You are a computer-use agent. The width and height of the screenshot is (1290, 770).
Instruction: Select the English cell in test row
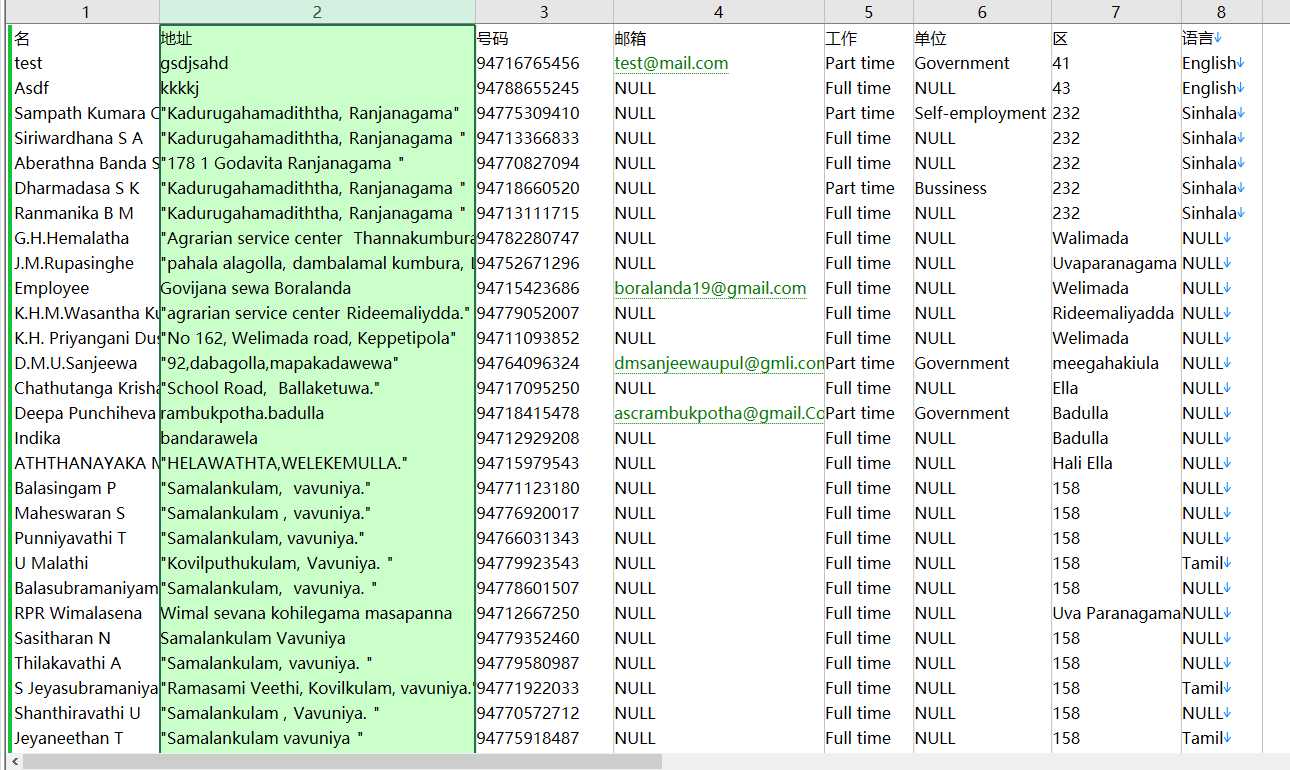click(x=1221, y=63)
